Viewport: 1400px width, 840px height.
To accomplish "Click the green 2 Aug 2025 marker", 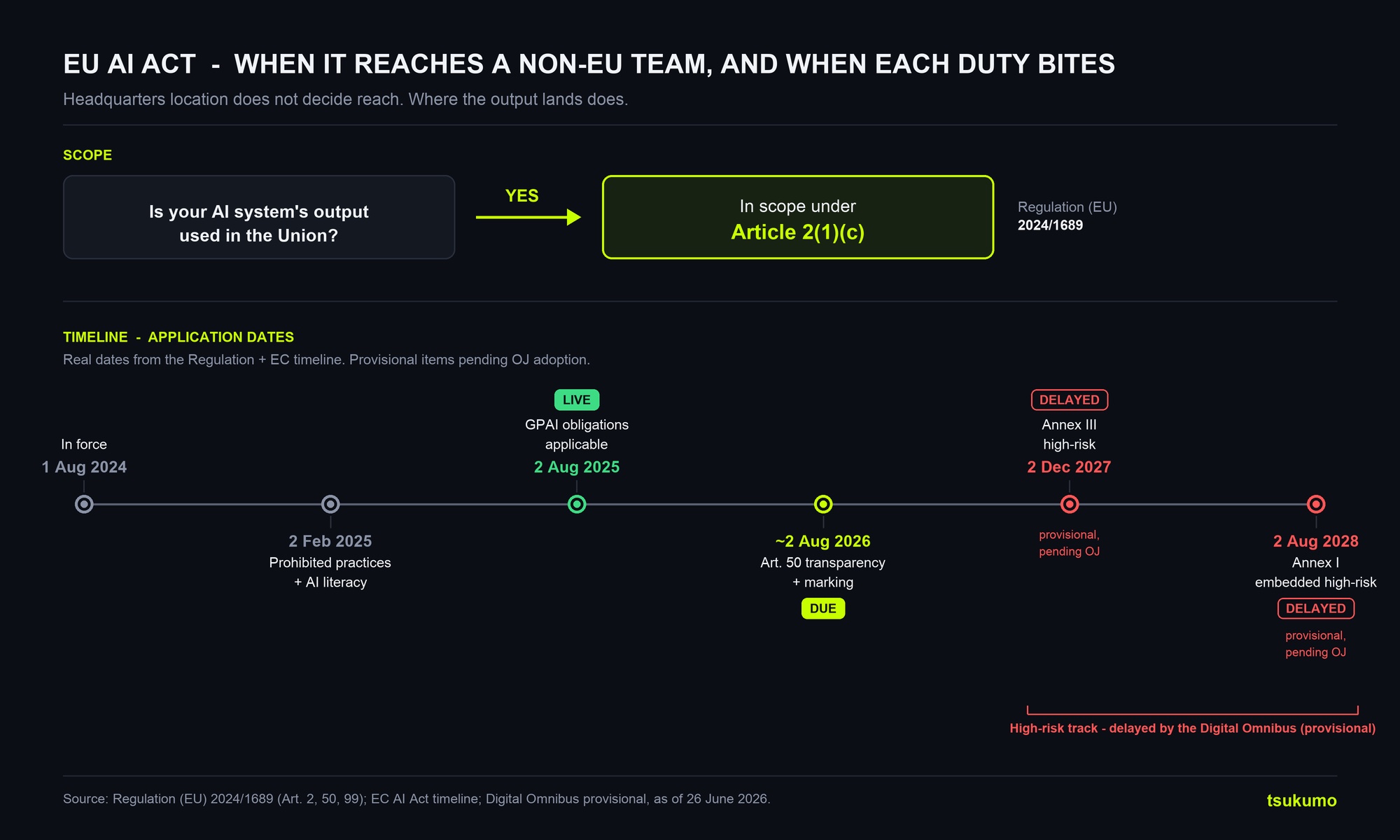I will click(577, 504).
